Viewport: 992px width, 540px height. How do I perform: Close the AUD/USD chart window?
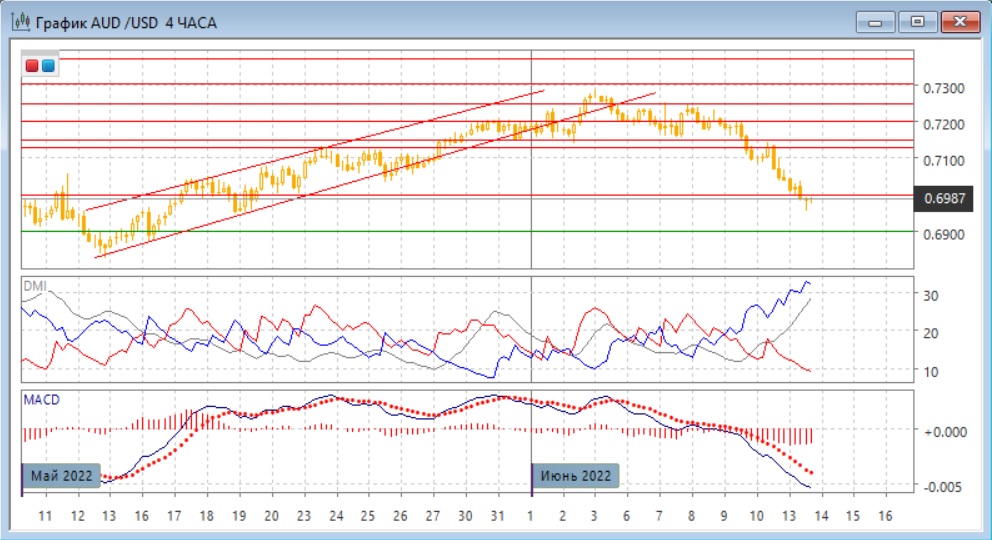point(958,21)
